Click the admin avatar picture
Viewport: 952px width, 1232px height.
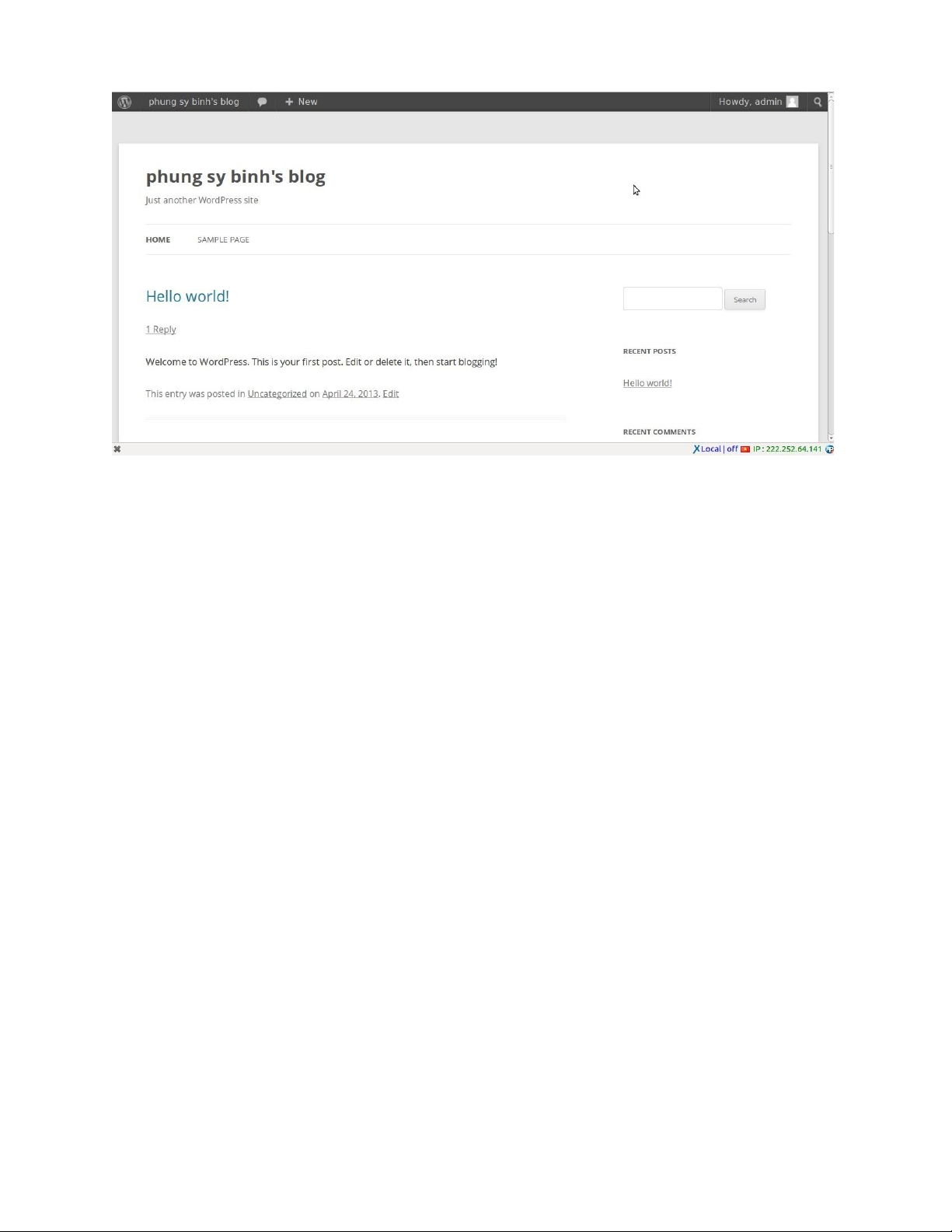pos(792,102)
